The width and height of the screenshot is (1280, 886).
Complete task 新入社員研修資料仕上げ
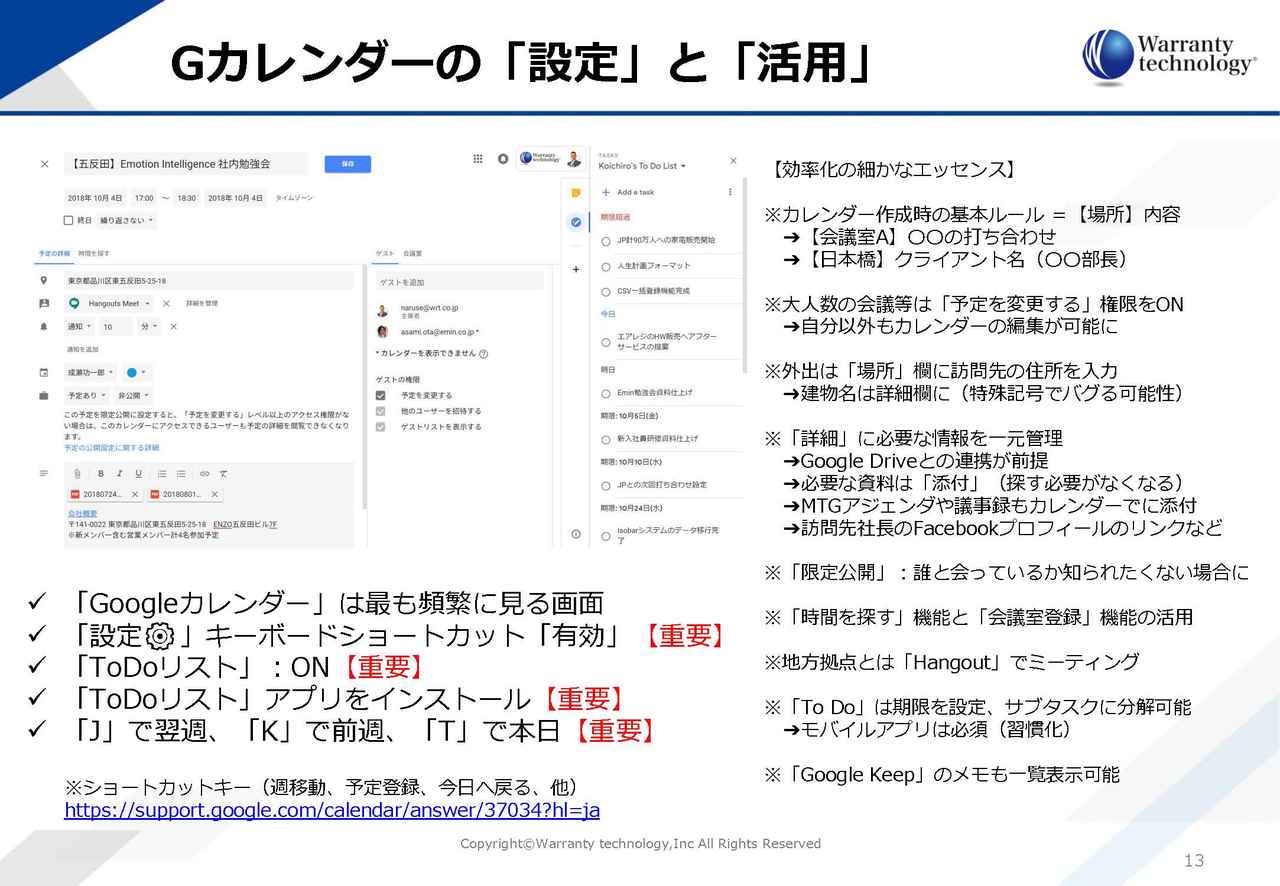coord(606,439)
